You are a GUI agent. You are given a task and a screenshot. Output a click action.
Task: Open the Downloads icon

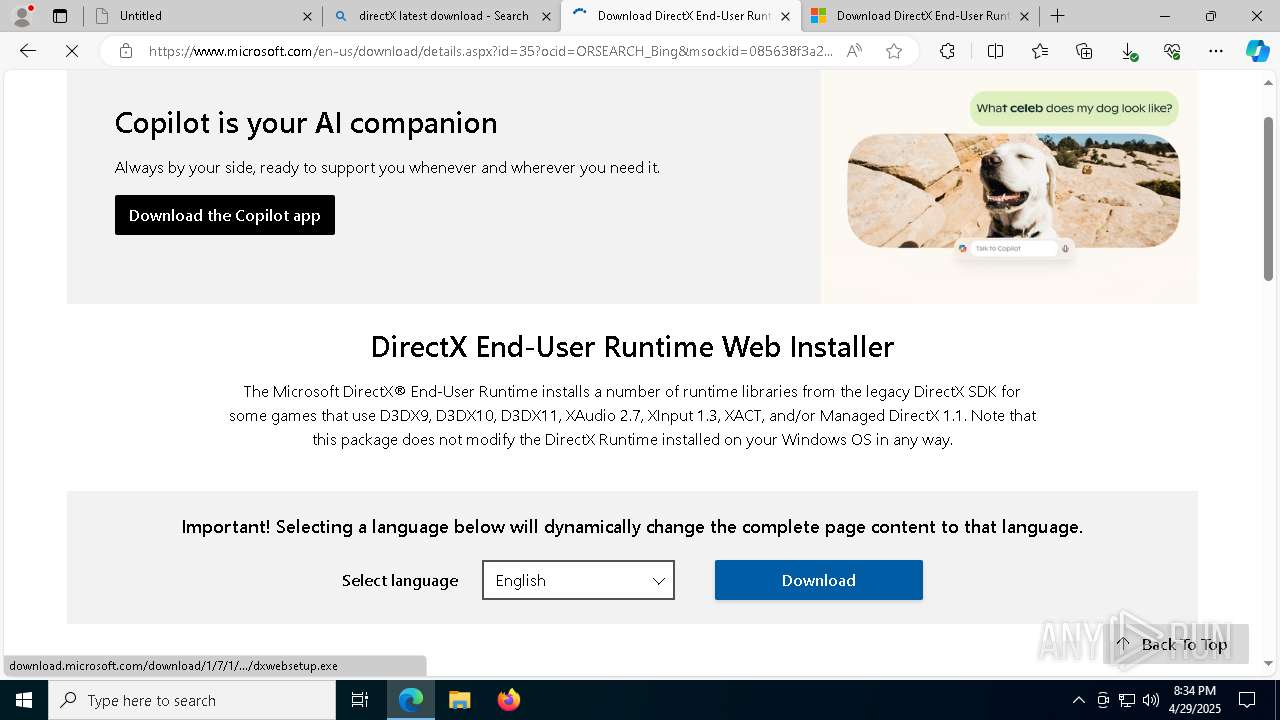1128,51
